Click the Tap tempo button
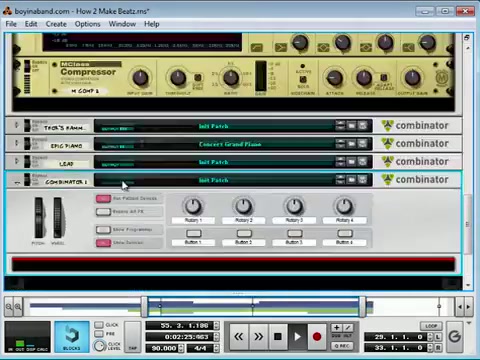The image size is (480, 360). [x=132, y=337]
